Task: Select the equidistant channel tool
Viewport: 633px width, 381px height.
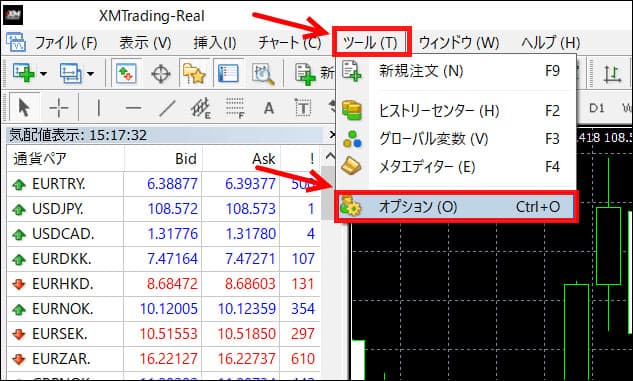Action: 201,108
